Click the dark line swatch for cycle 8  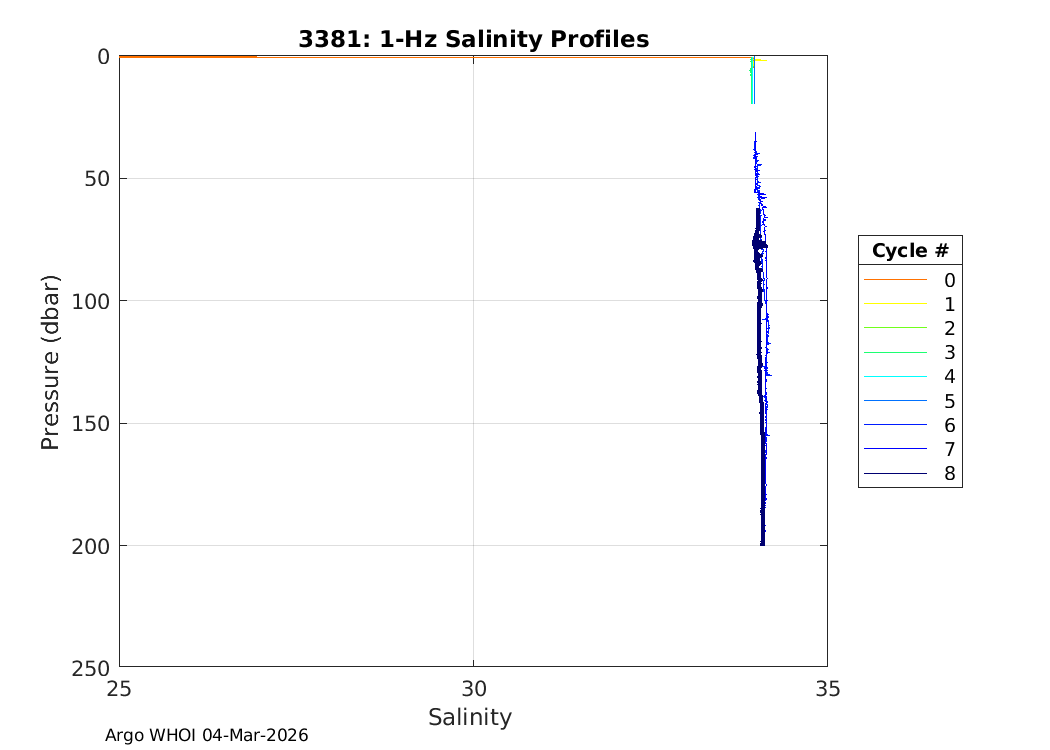[x=895, y=473]
